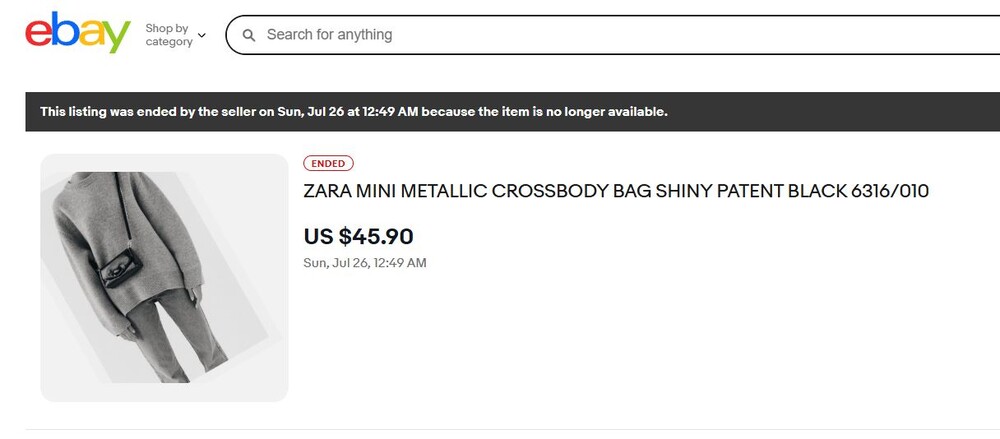The width and height of the screenshot is (1000, 439).
Task: Click the item number 6316/010 in title
Action: tap(890, 191)
